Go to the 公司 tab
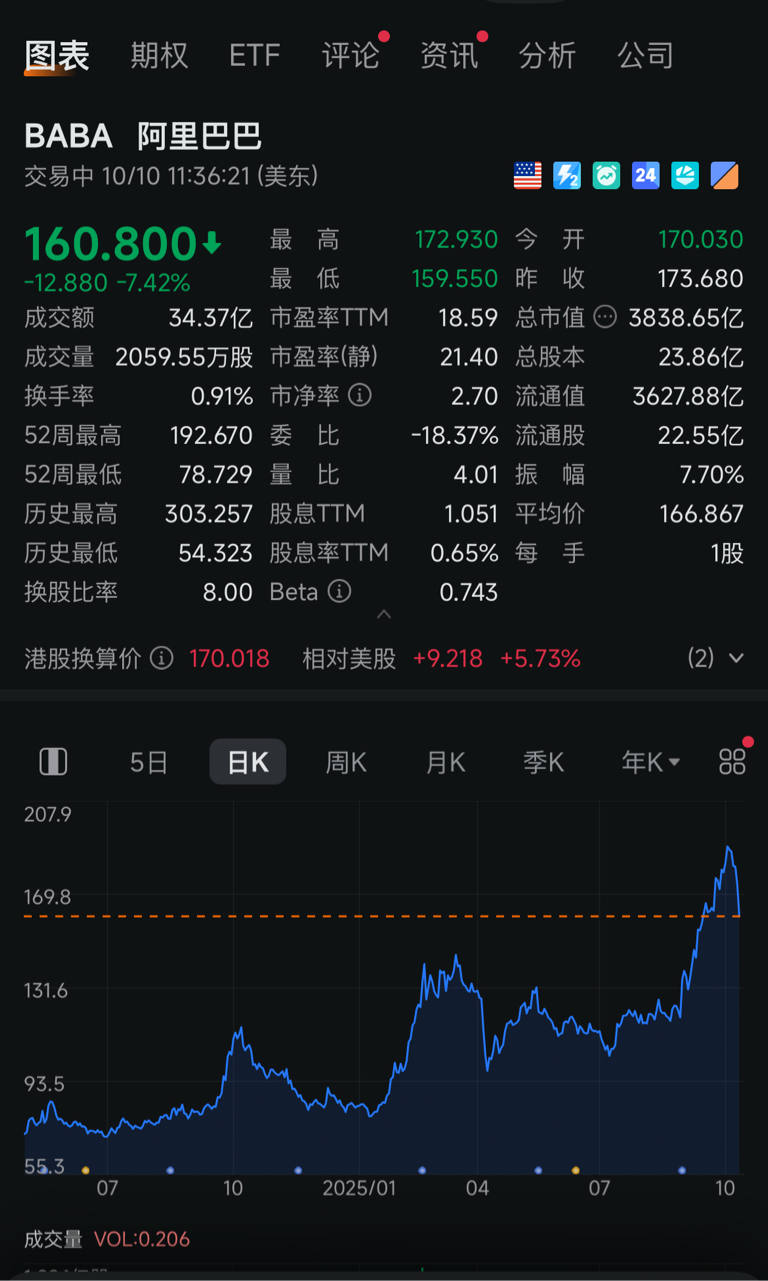 click(x=645, y=55)
